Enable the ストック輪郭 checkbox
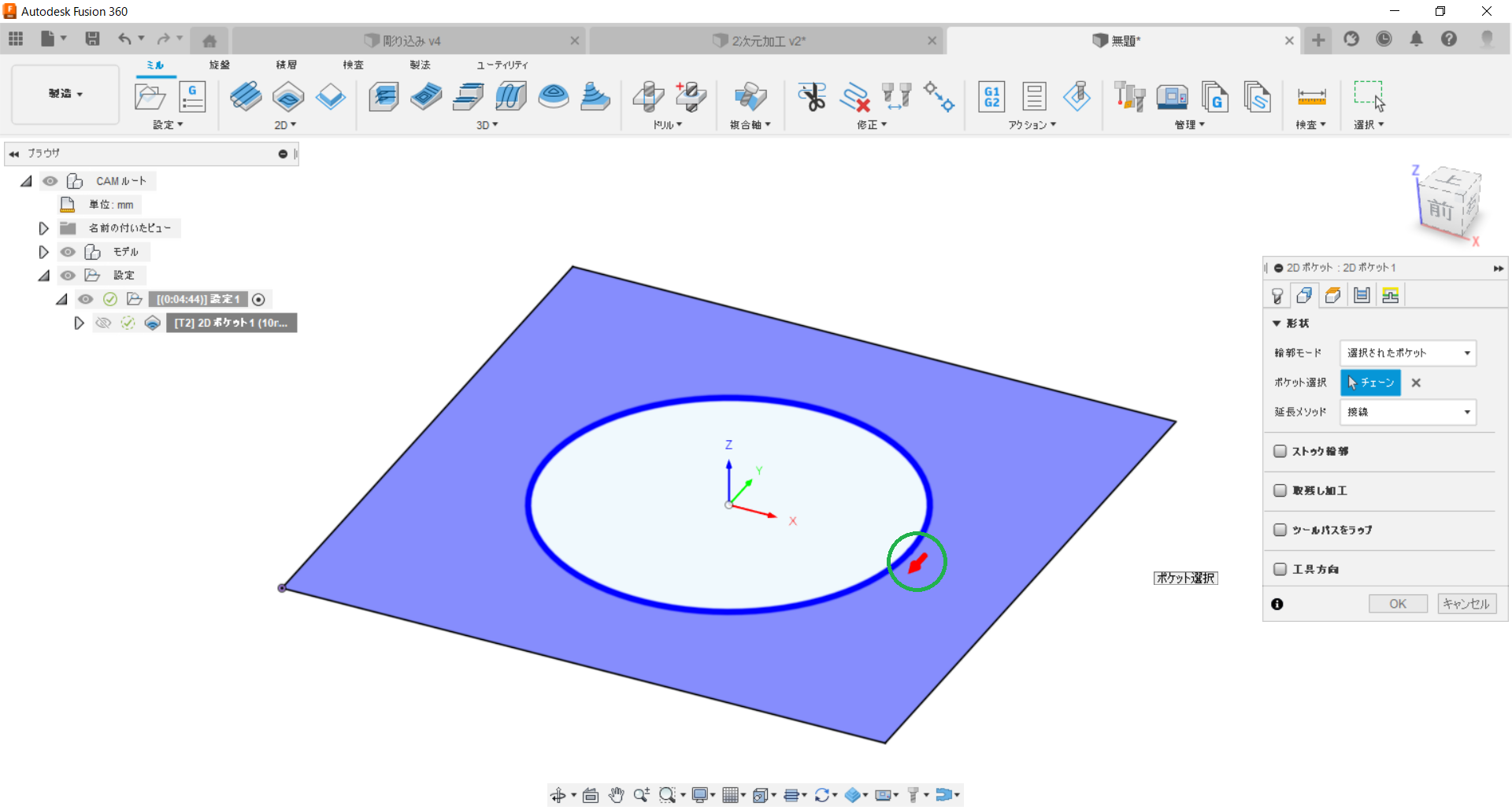 [x=1280, y=451]
